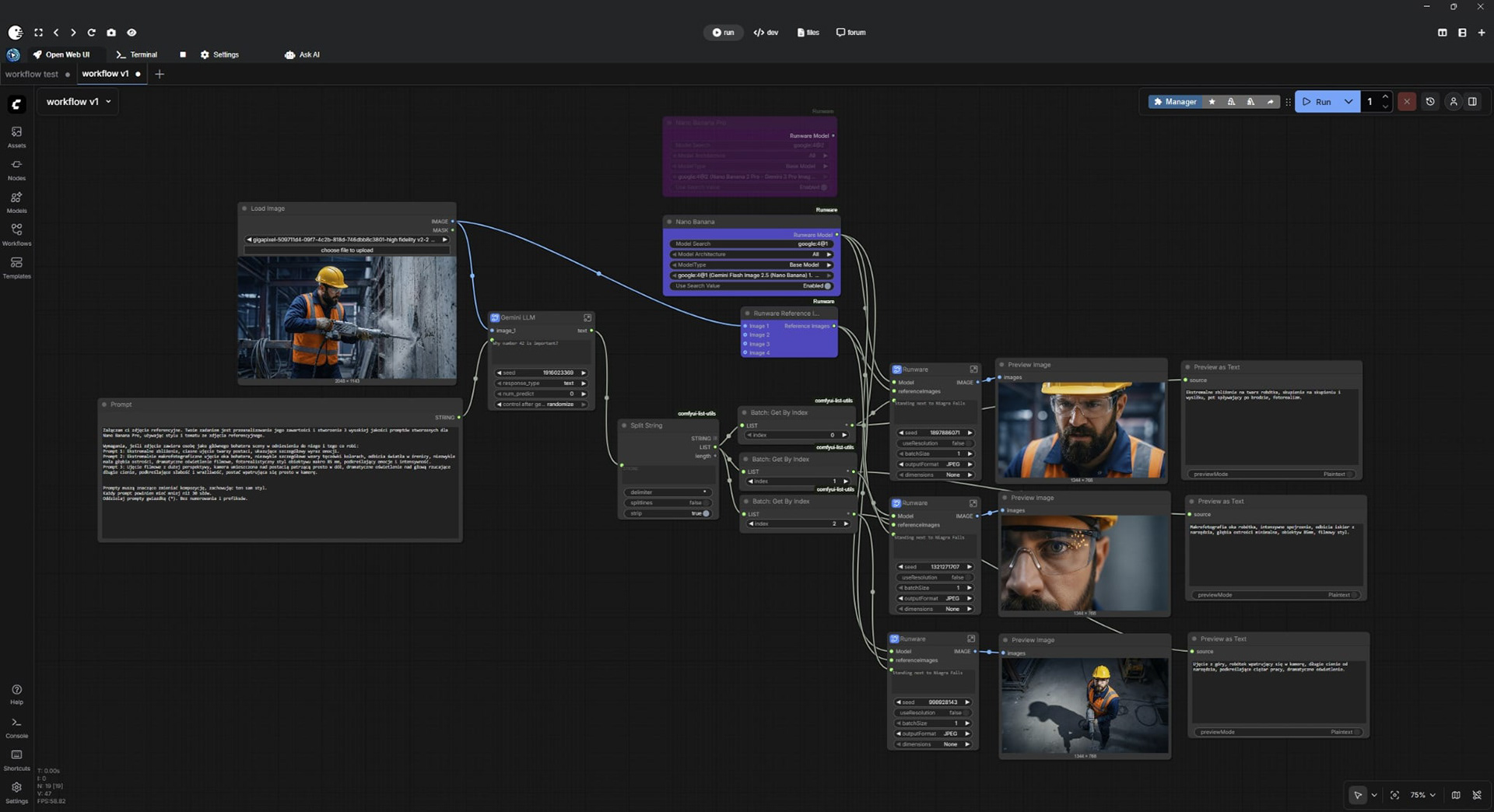Viewport: 1494px width, 812px height.
Task: Click the eye icon in top toolbar
Action: click(132, 33)
